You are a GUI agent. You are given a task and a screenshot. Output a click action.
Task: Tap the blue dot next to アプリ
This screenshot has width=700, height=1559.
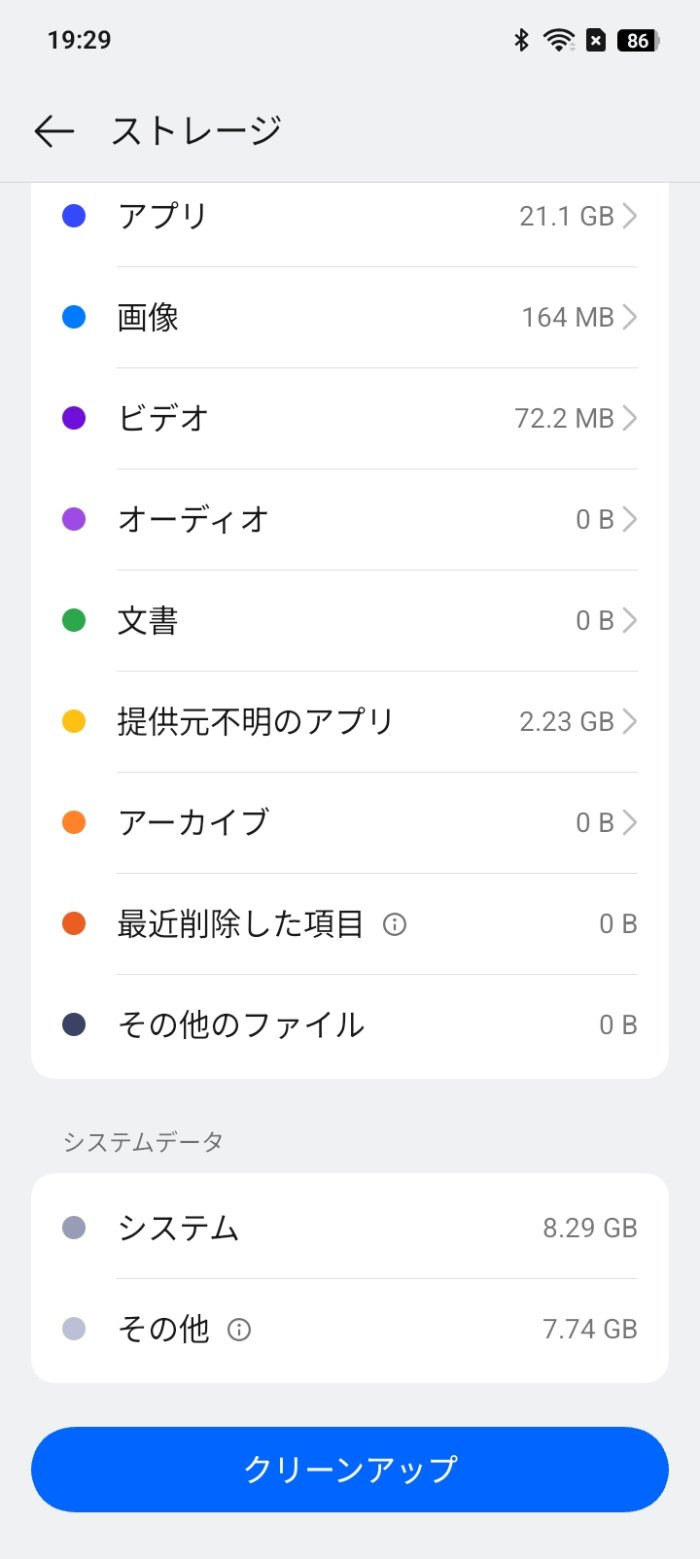click(x=73, y=215)
